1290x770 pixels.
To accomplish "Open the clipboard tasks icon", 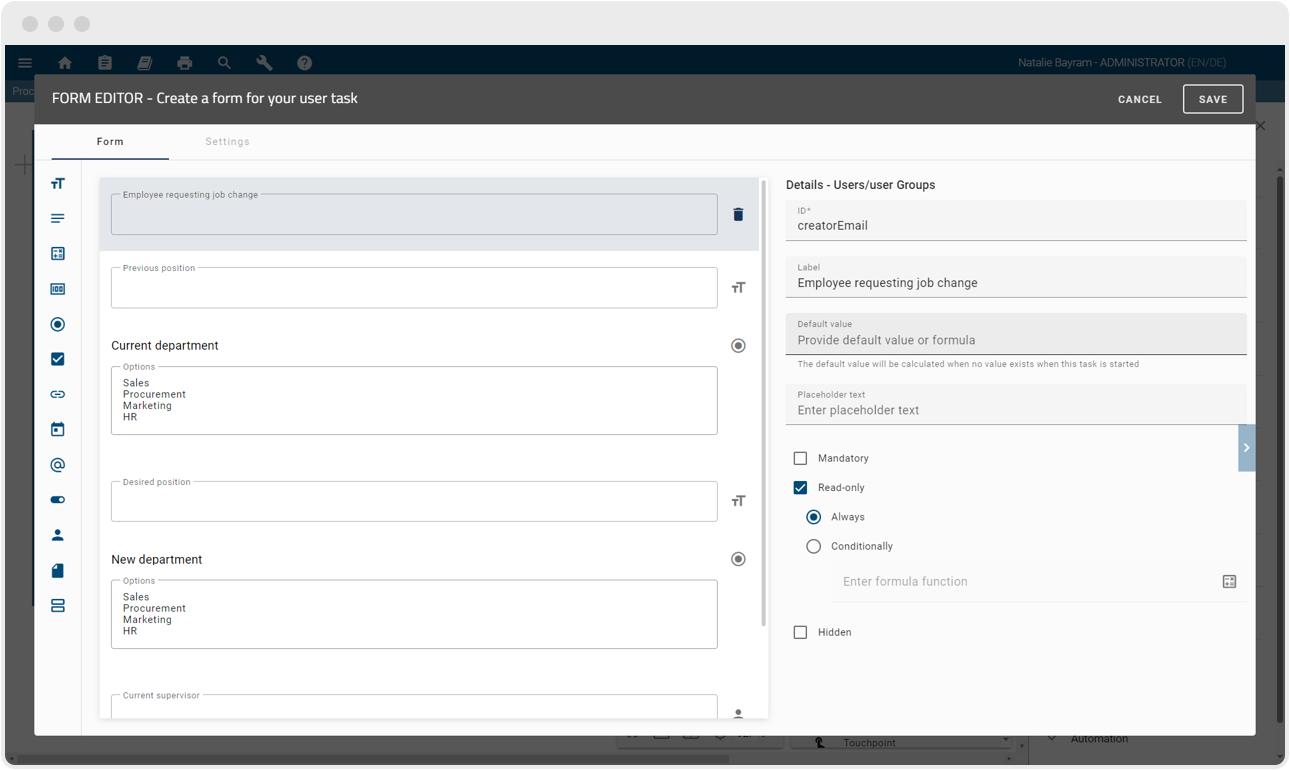I will click(x=105, y=63).
